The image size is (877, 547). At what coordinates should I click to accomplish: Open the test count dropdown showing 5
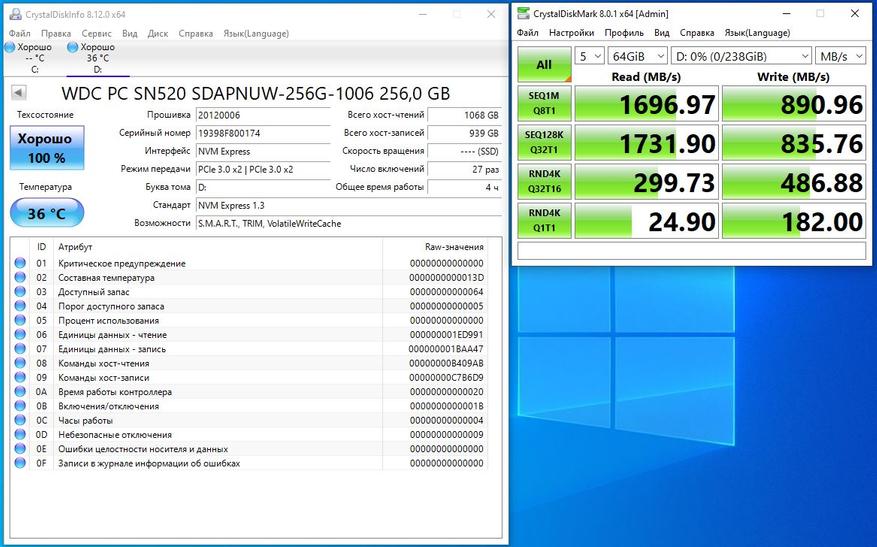pos(590,56)
